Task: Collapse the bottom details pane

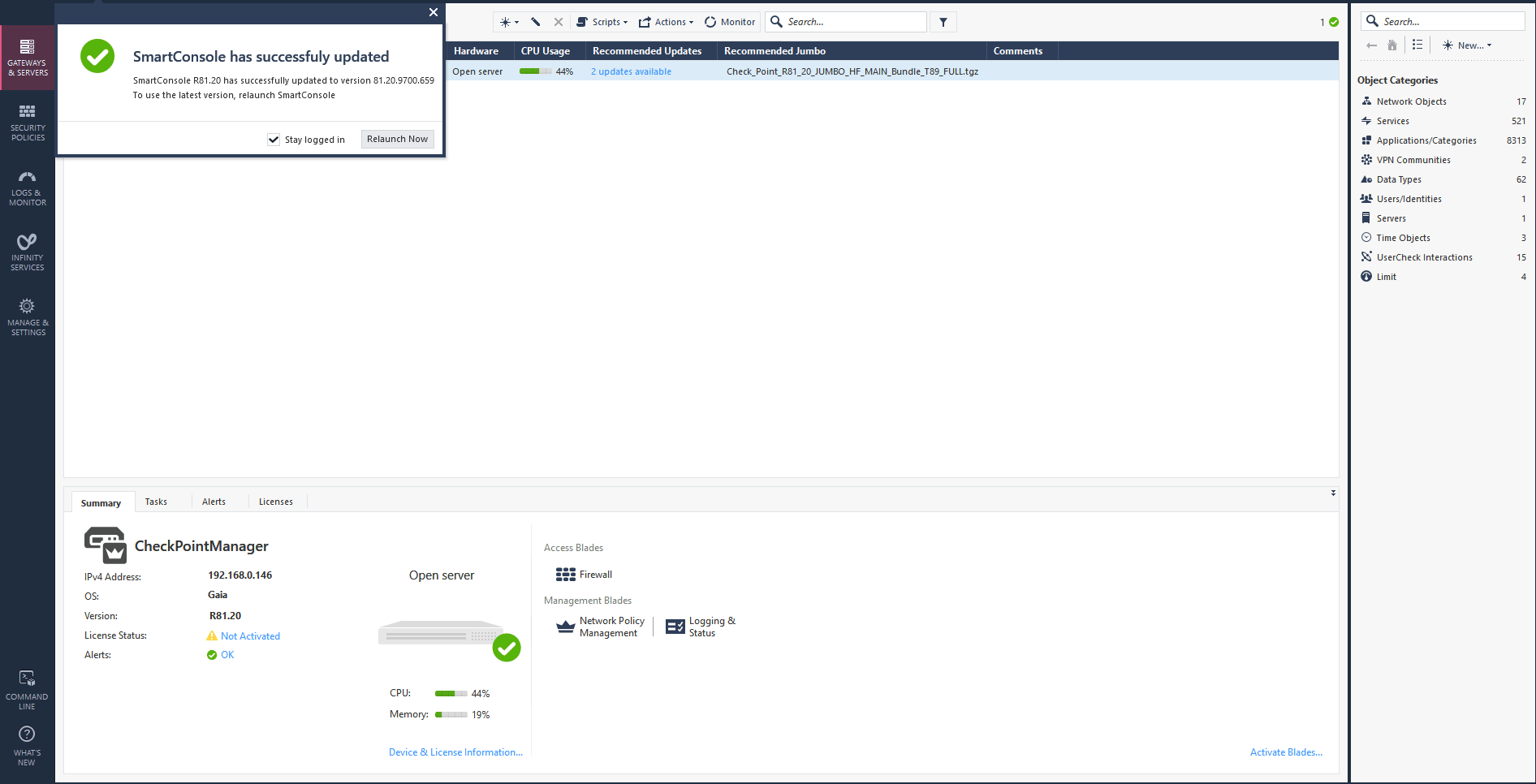Action: coord(1333,493)
